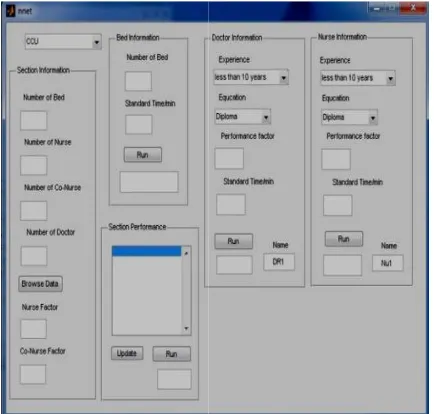Viewport: 434px width, 414px height.
Task: Click Bed Information result box below Run
Action: (149, 182)
